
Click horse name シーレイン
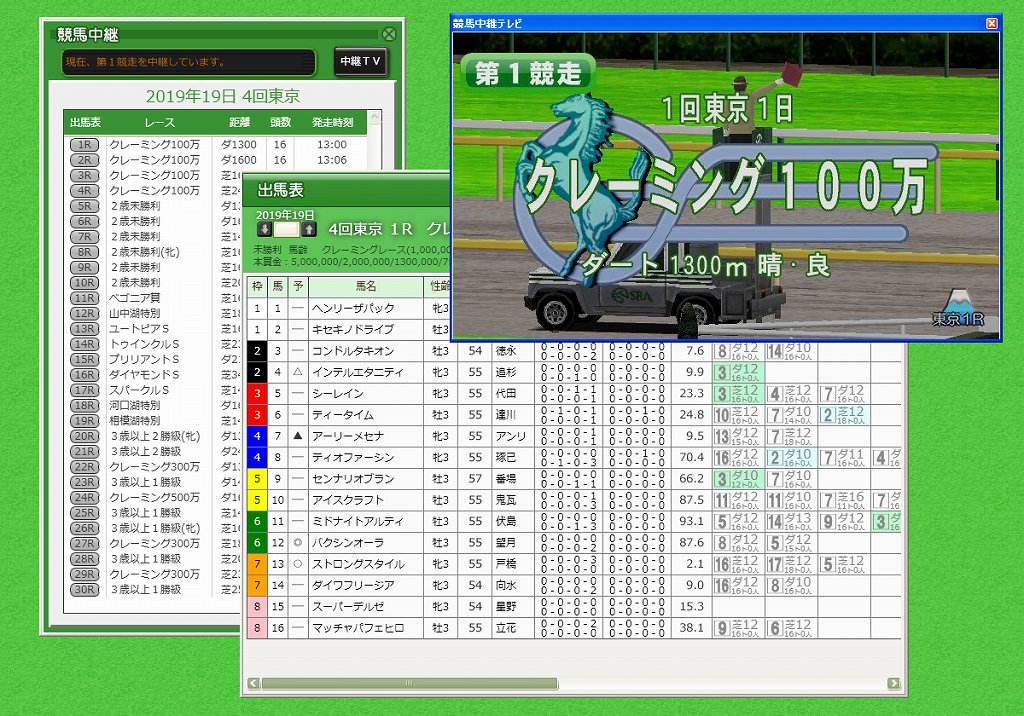click(338, 394)
